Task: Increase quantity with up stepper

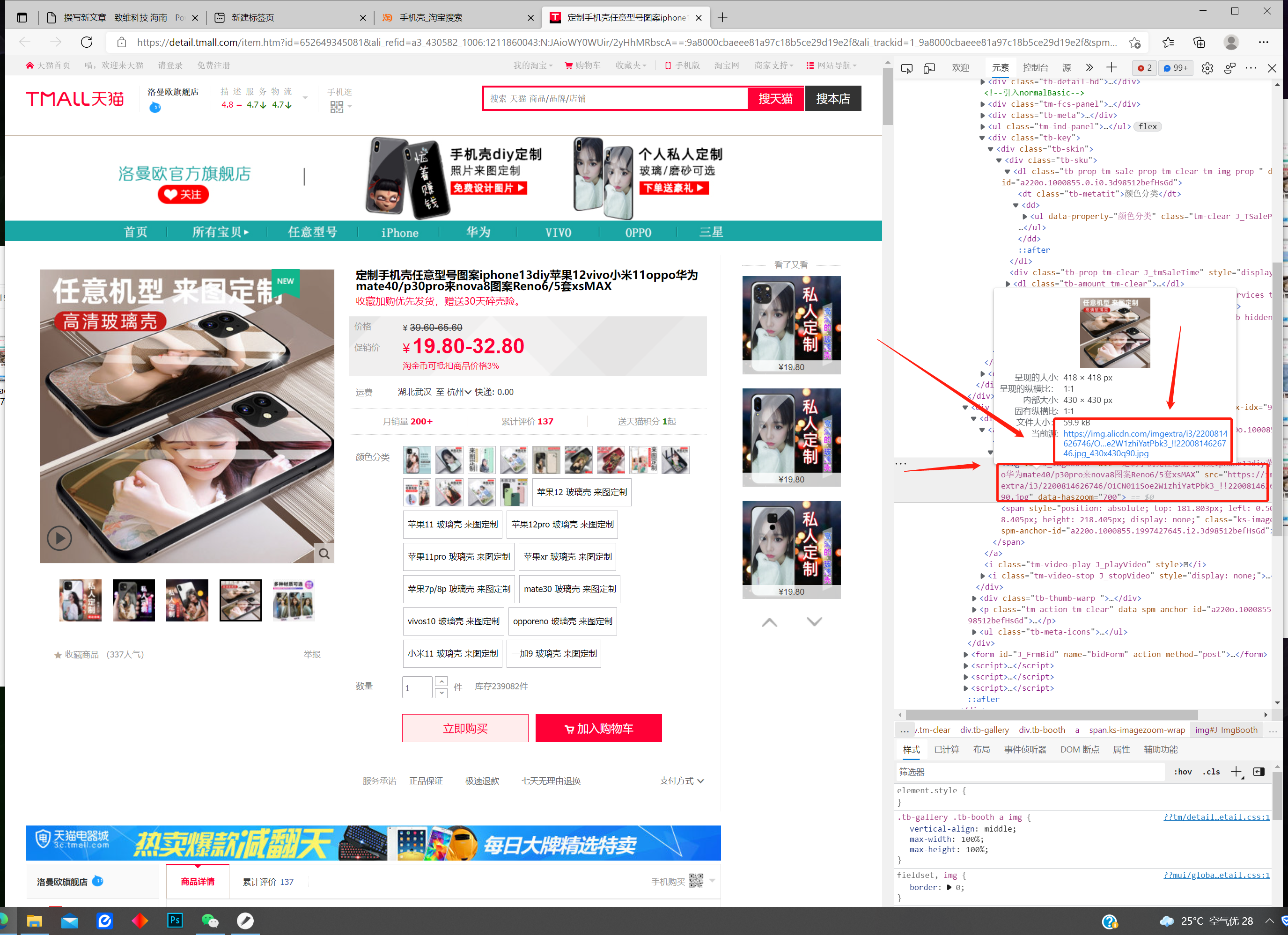Action: click(x=441, y=681)
